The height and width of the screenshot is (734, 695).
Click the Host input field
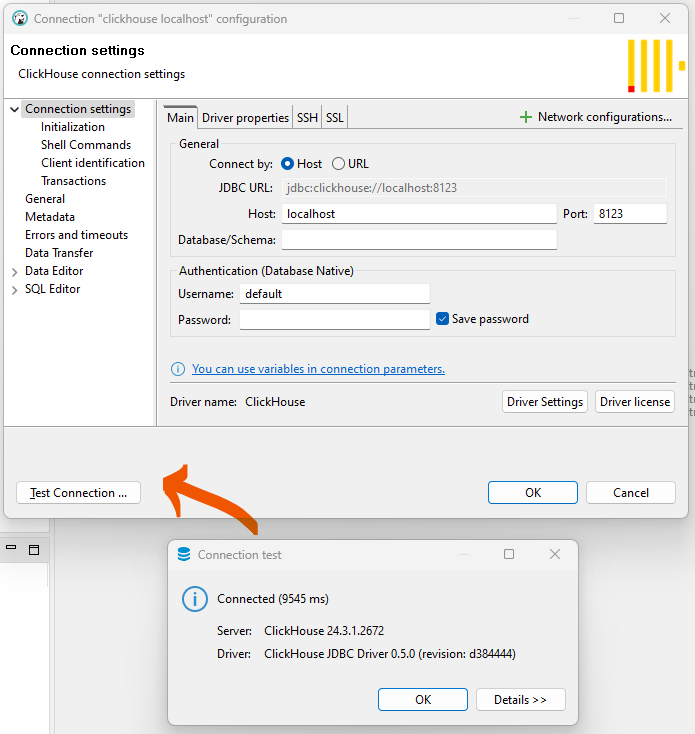[419, 213]
